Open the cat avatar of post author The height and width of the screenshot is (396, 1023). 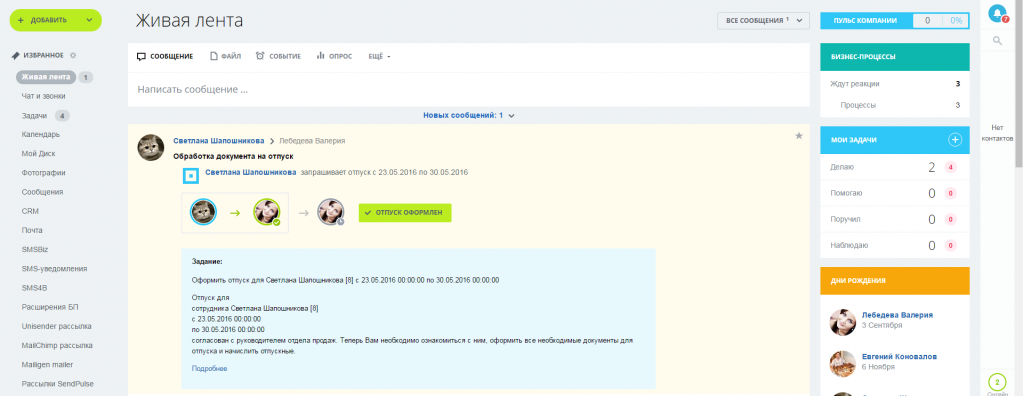point(151,147)
